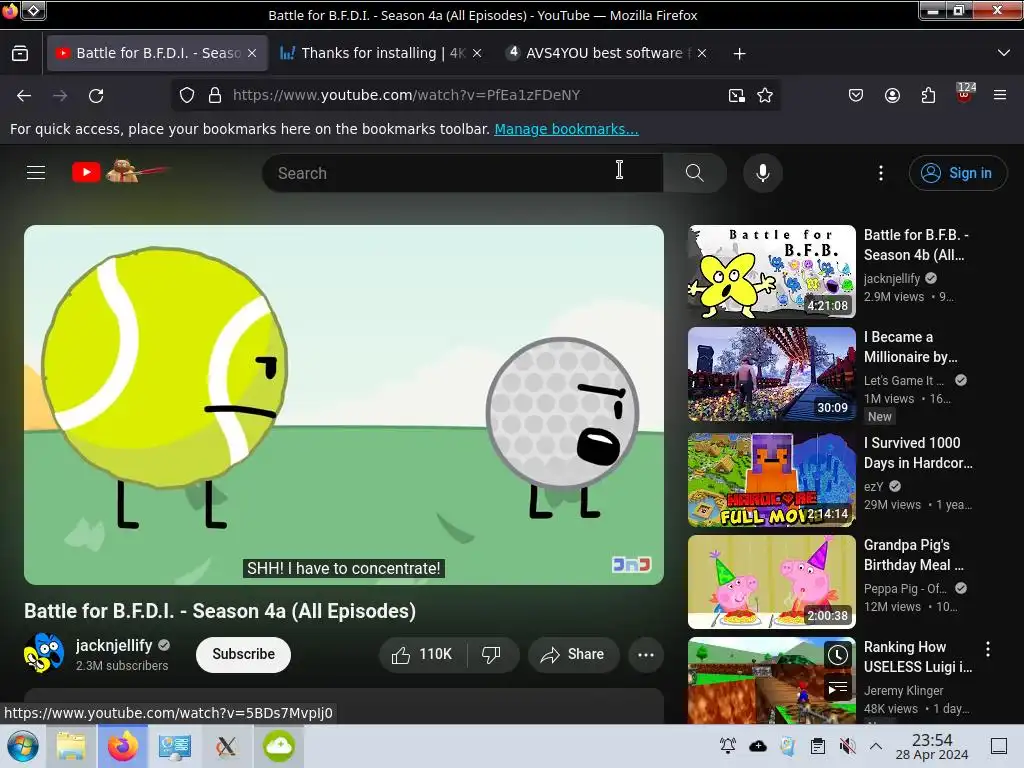Open the clipboard tray icon
Image resolution: width=1024 pixels, height=768 pixels.
pos(817,746)
